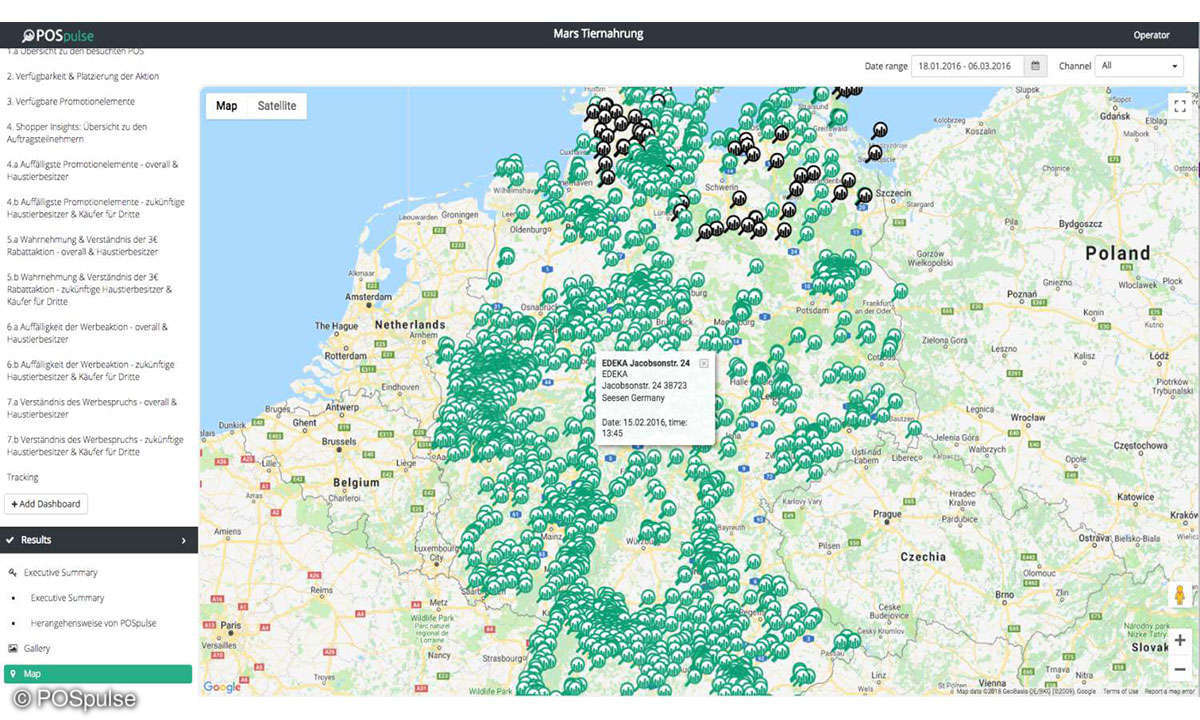Click the Google logo on map
Image resolution: width=1200 pixels, height=720 pixels.
[x=222, y=686]
